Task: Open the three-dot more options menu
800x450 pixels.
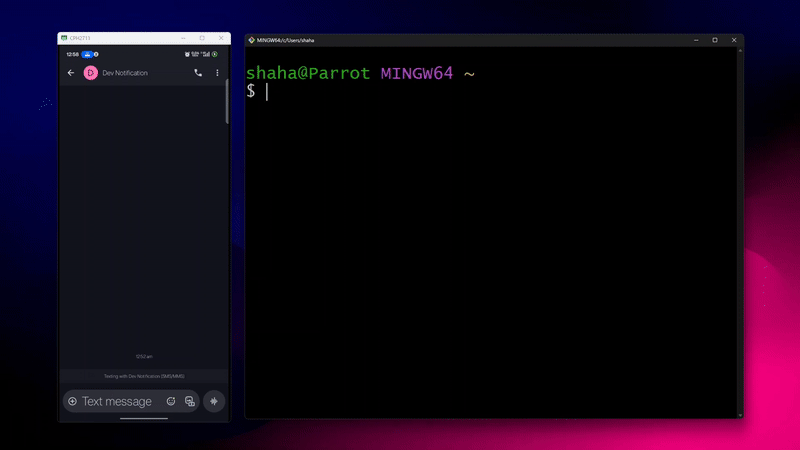Action: 217,73
